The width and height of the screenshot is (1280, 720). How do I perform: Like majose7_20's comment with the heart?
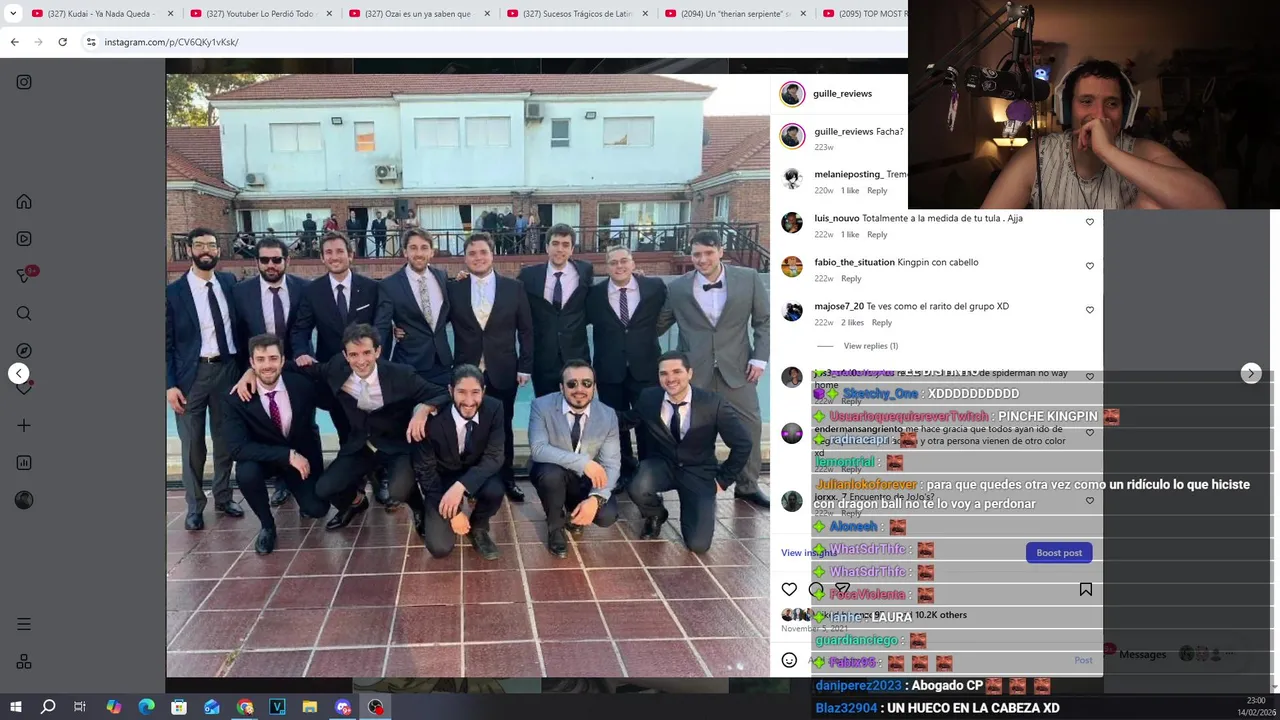(1090, 310)
